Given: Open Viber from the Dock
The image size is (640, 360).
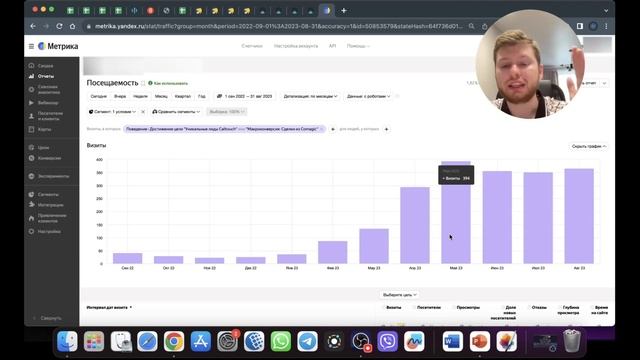Looking at the screenshot, I should pyautogui.click(x=387, y=341).
